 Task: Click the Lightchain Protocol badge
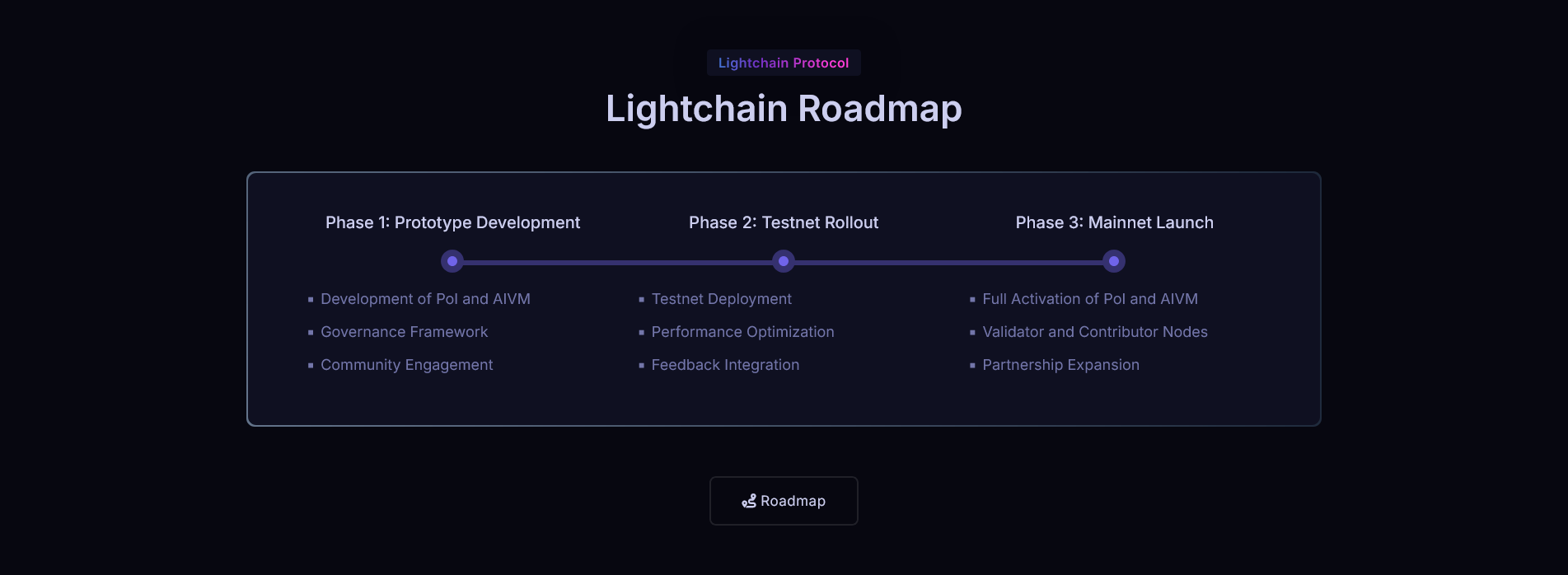point(784,63)
